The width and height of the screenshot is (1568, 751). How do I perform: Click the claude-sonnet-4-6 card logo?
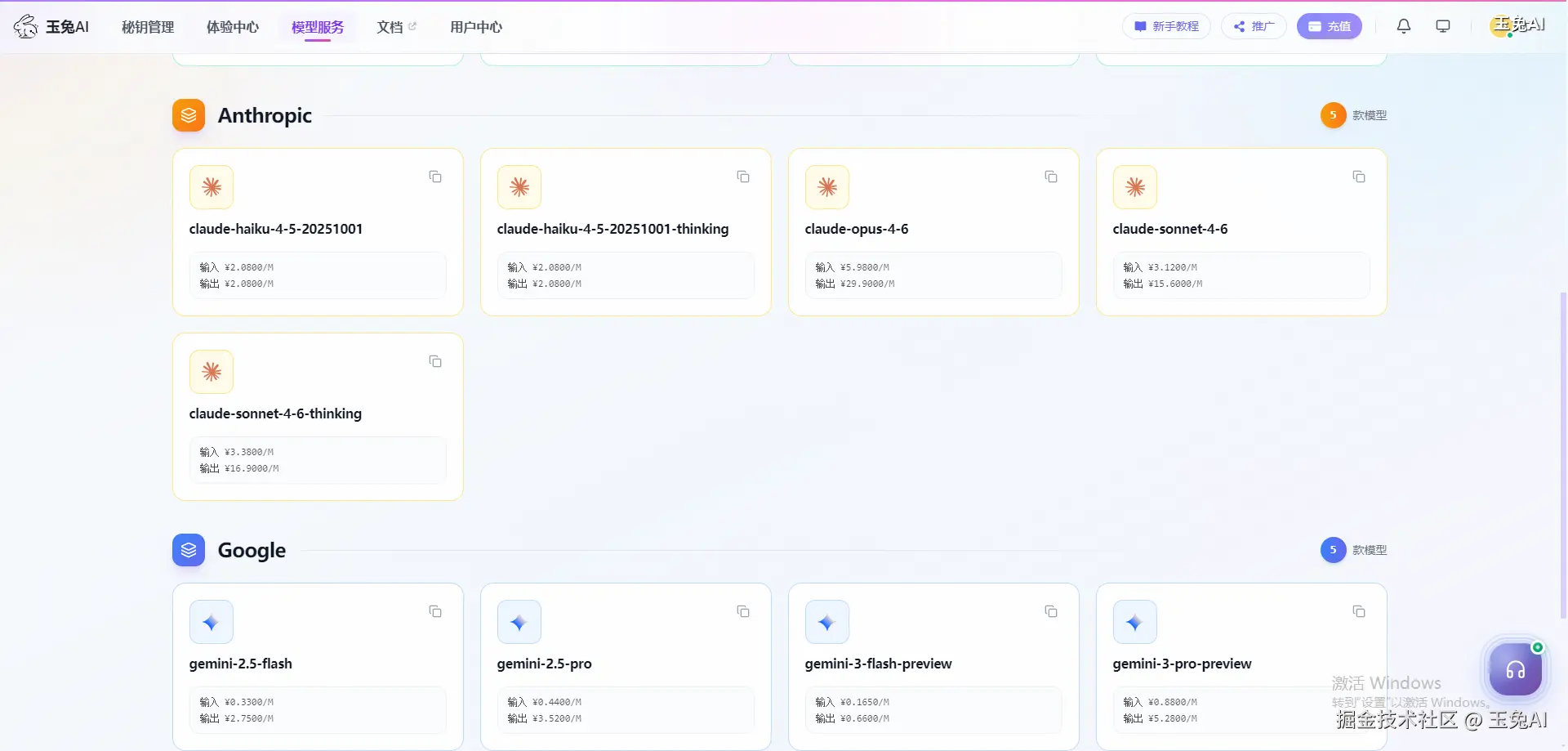[x=1135, y=187]
